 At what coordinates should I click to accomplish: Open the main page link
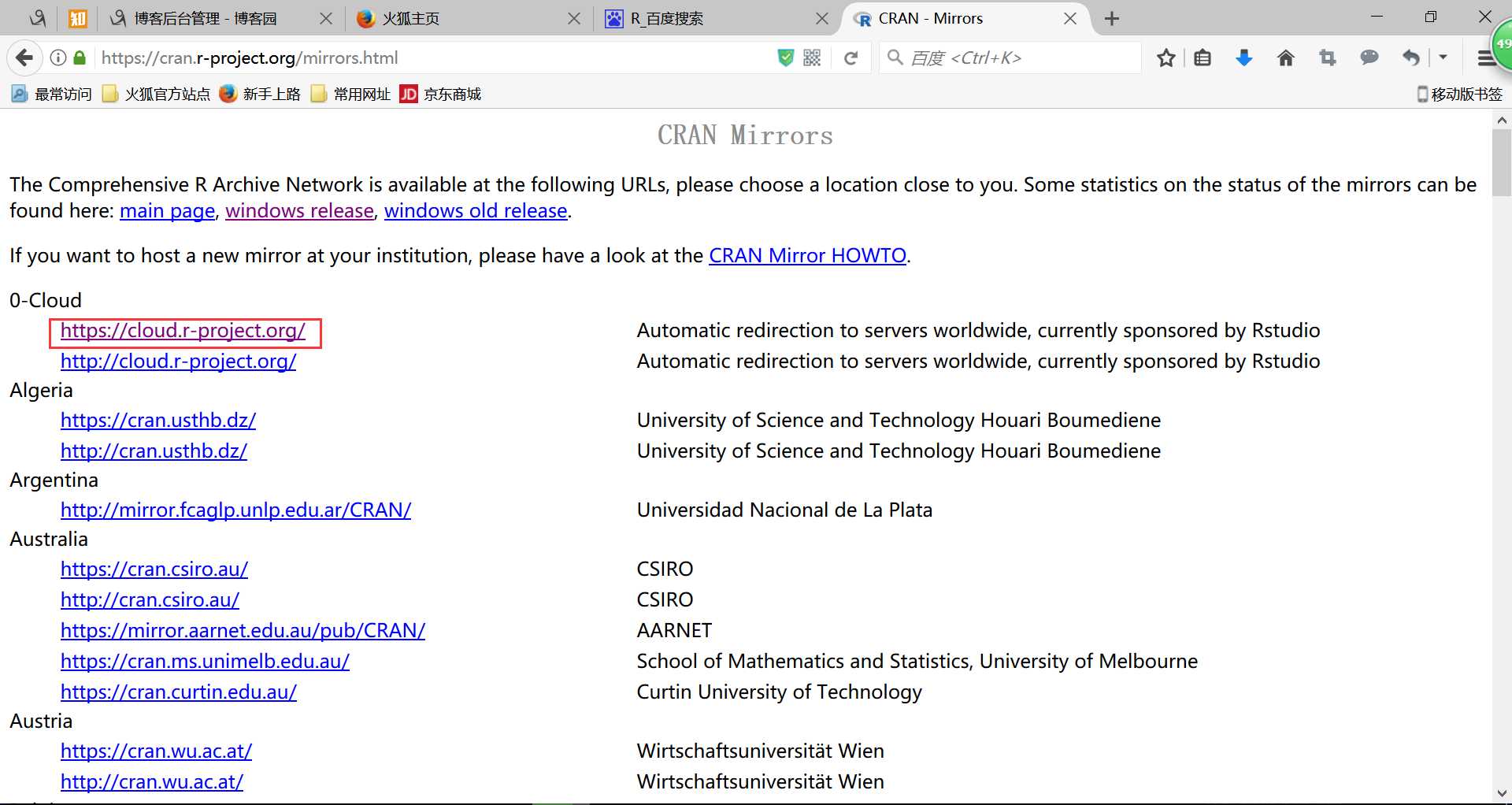pyautogui.click(x=167, y=211)
